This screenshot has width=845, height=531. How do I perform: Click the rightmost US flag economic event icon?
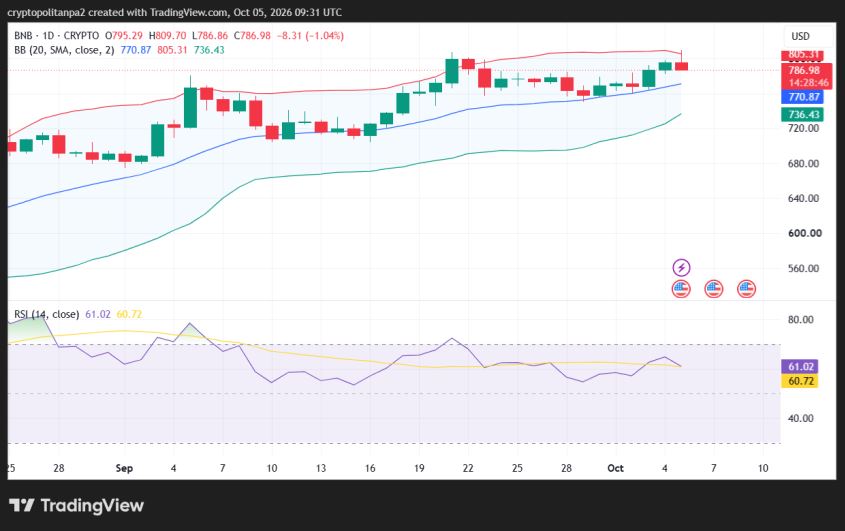pos(746,289)
